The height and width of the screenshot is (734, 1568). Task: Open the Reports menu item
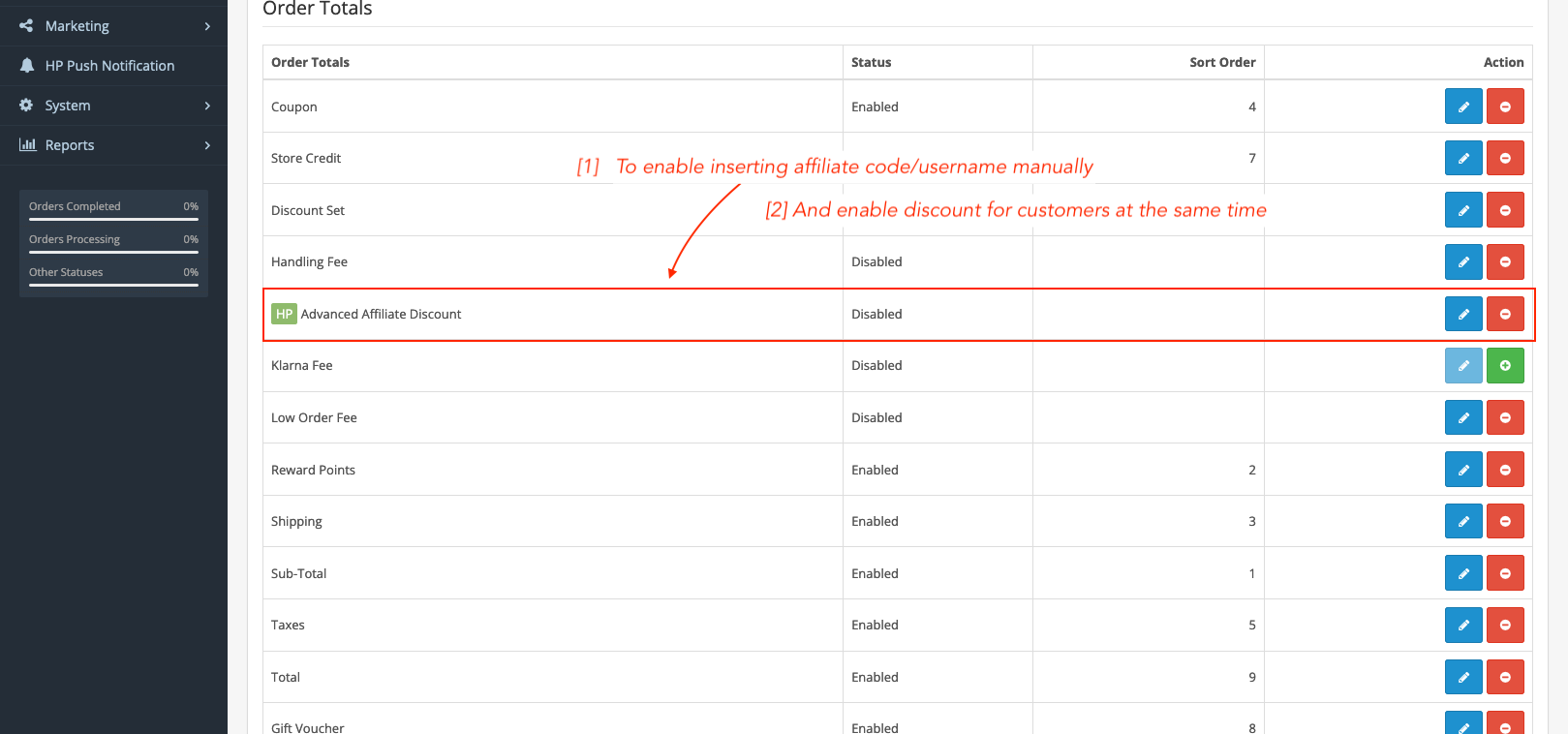[x=69, y=144]
